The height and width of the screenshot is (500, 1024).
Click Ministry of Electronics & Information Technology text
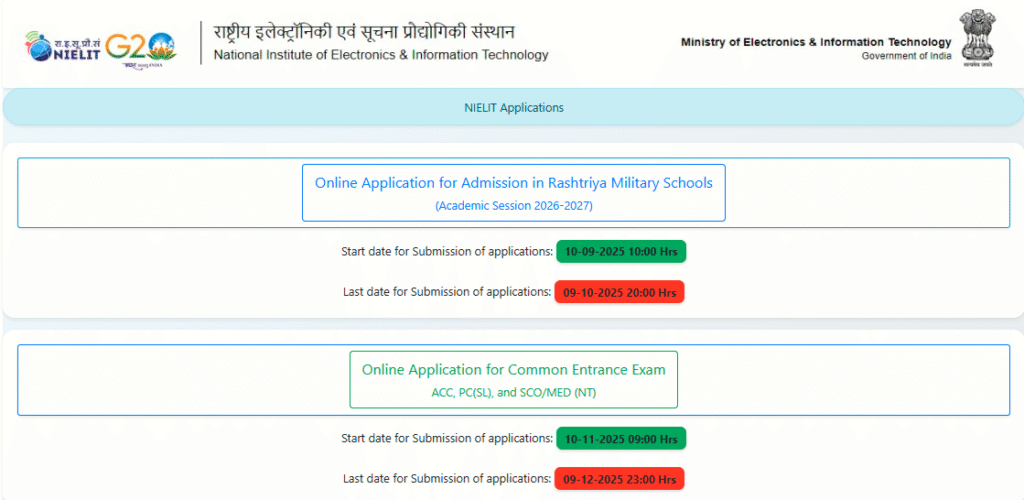816,42
